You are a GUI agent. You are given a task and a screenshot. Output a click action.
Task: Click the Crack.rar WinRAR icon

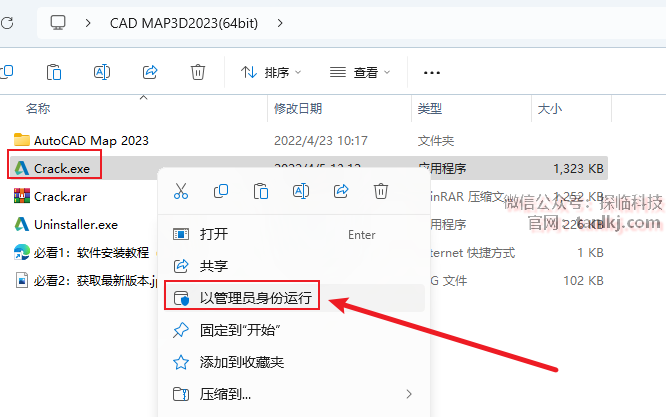[22, 196]
